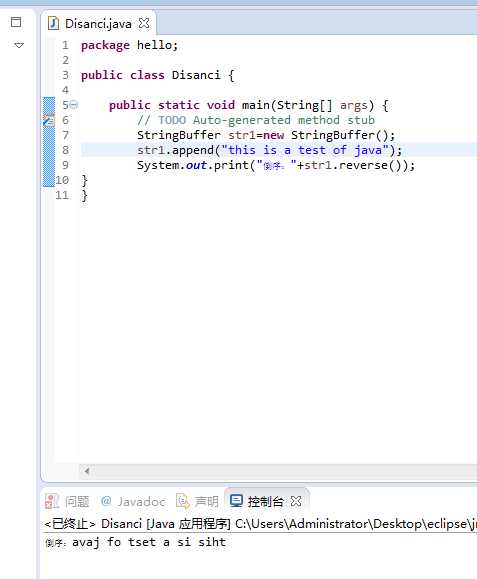
Task: Click the horizontal scrollbar left arrow in editor
Action: (87, 471)
